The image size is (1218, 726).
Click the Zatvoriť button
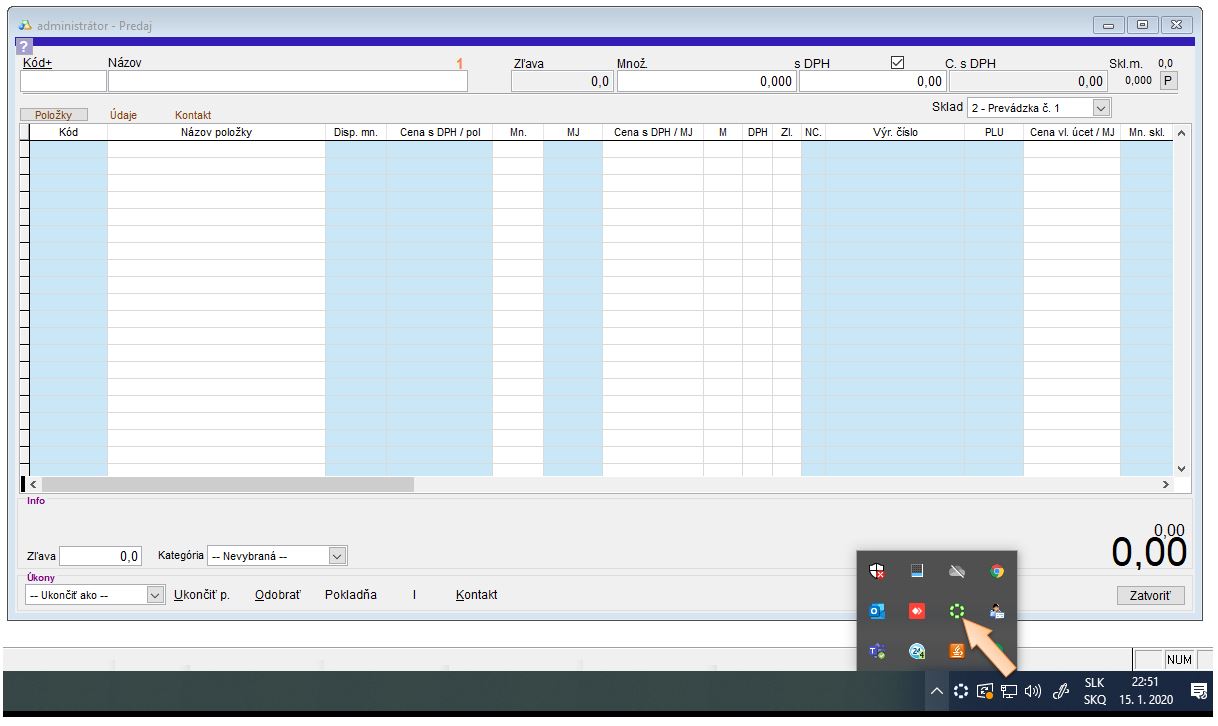click(x=1149, y=596)
